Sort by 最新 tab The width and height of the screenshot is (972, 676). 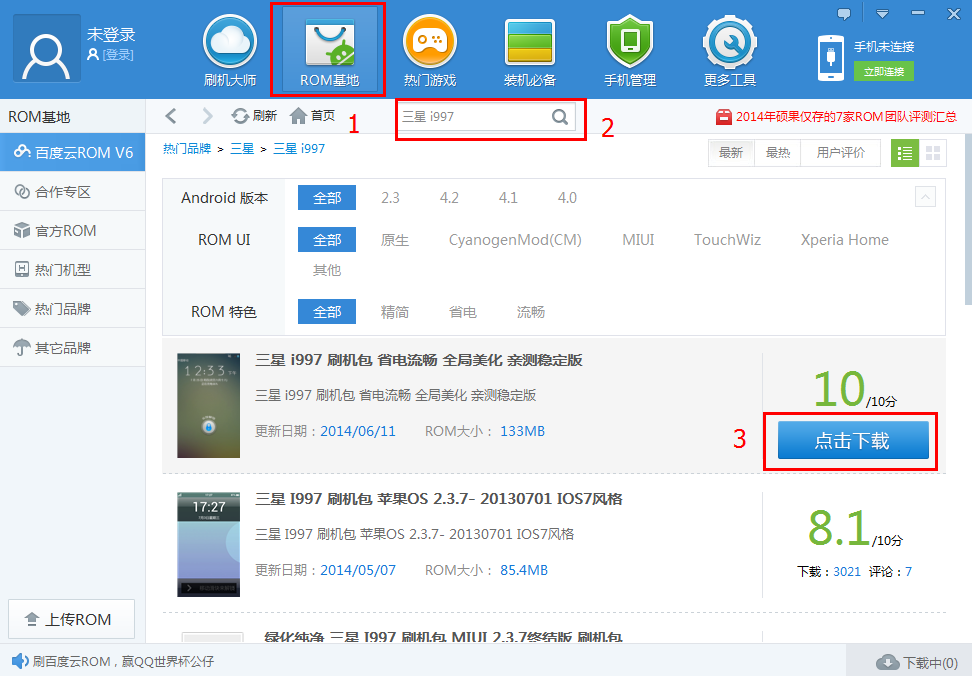731,153
